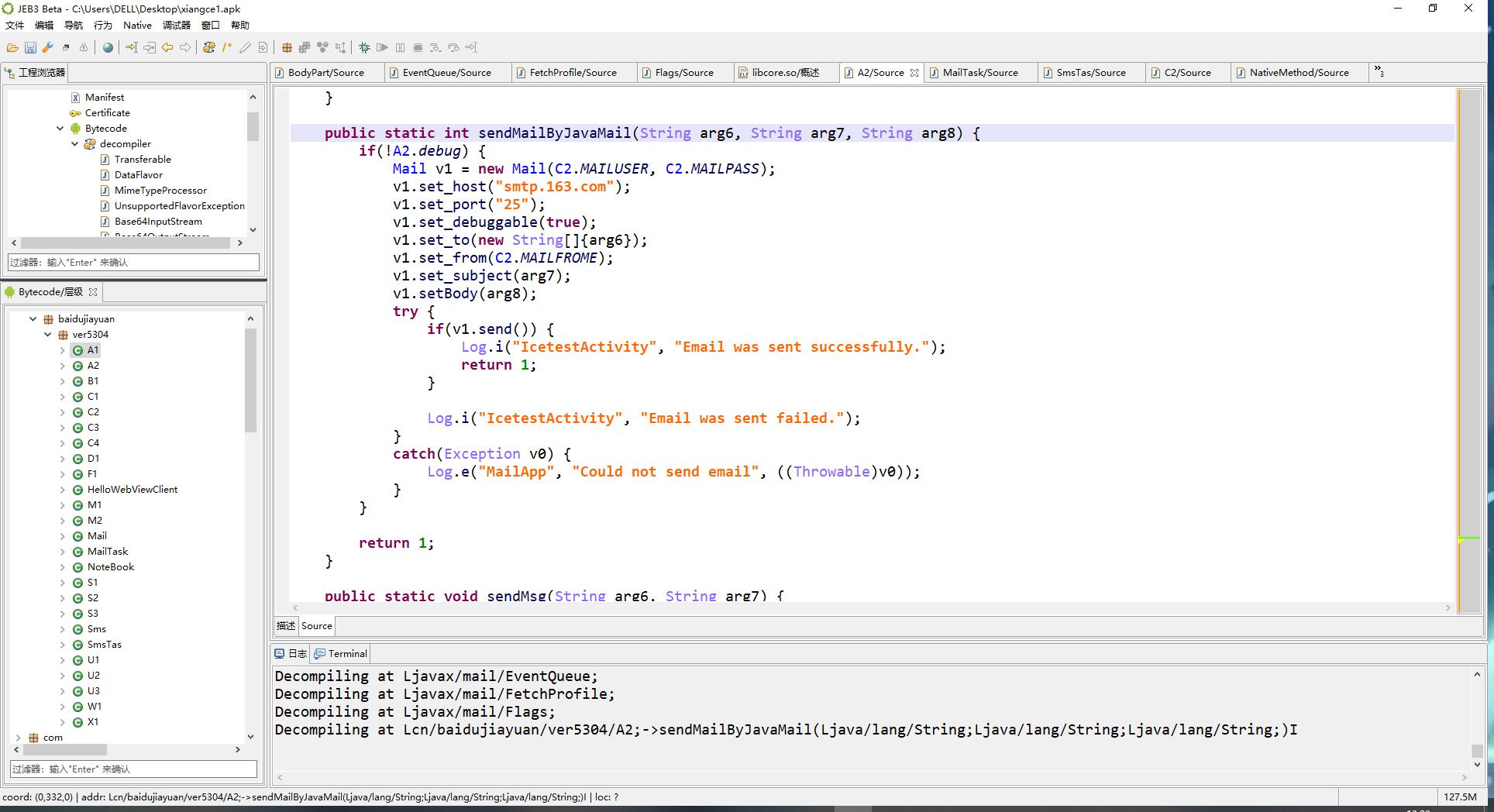1494x812 pixels.
Task: Switch to the libcore.so/概述 tab
Action: (x=785, y=73)
